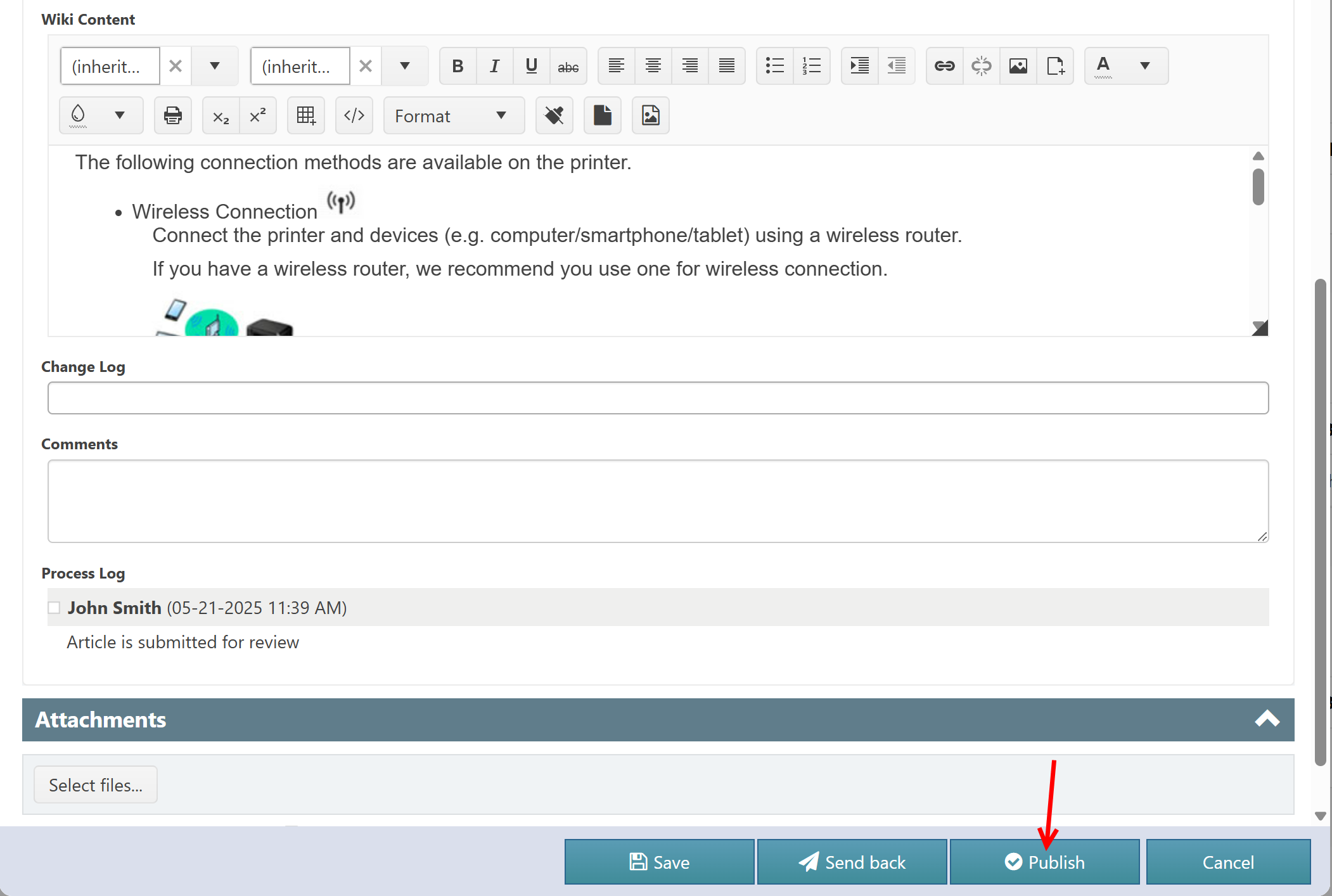Apply superscript formatting

click(257, 115)
